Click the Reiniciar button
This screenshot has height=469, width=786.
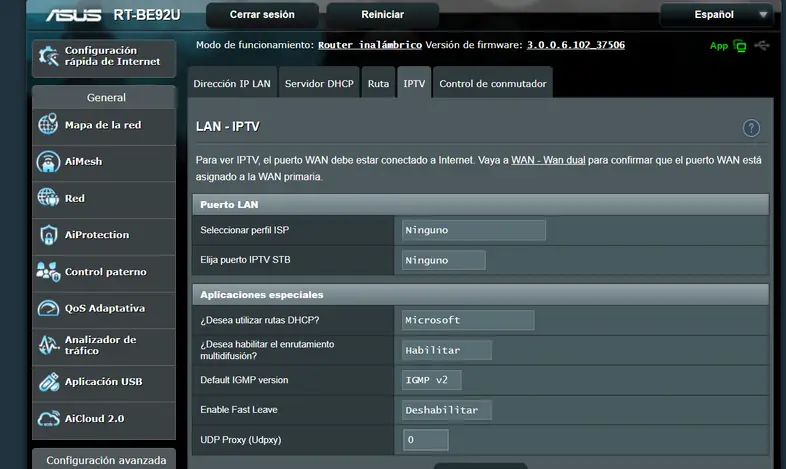click(382, 15)
